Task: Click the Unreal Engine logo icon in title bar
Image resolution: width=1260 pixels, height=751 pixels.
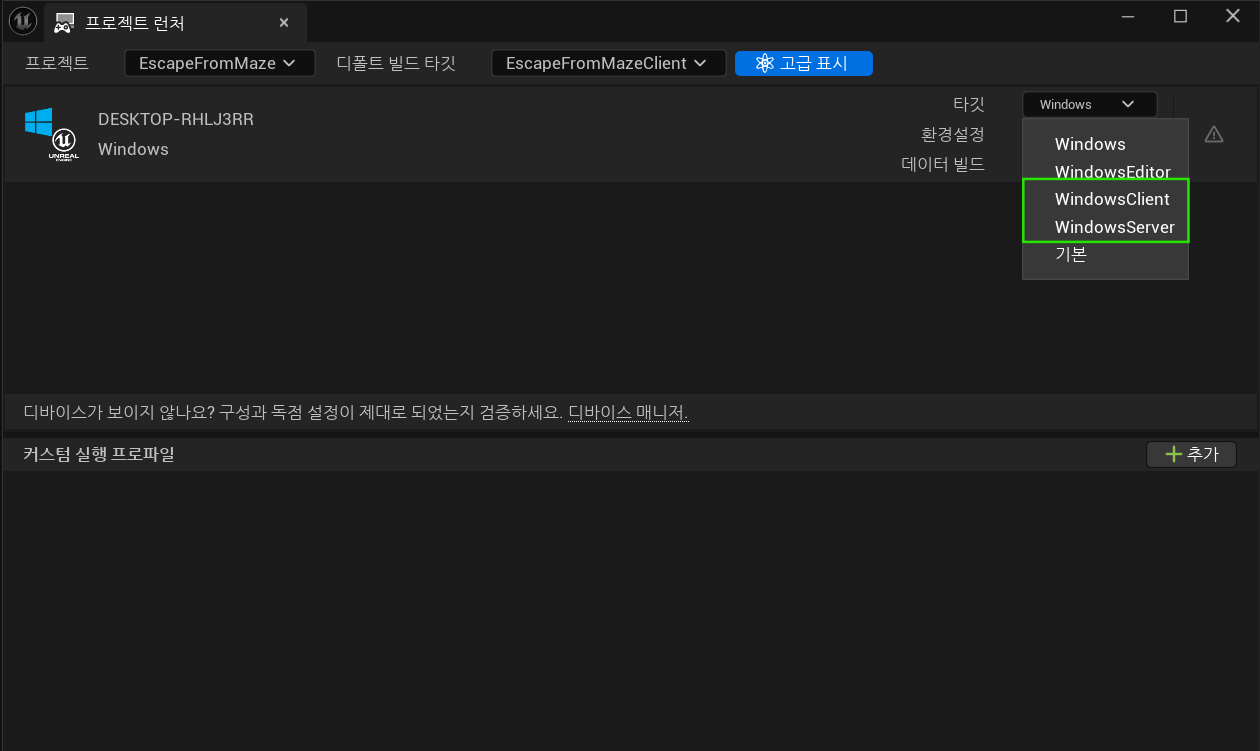Action: [x=22, y=20]
